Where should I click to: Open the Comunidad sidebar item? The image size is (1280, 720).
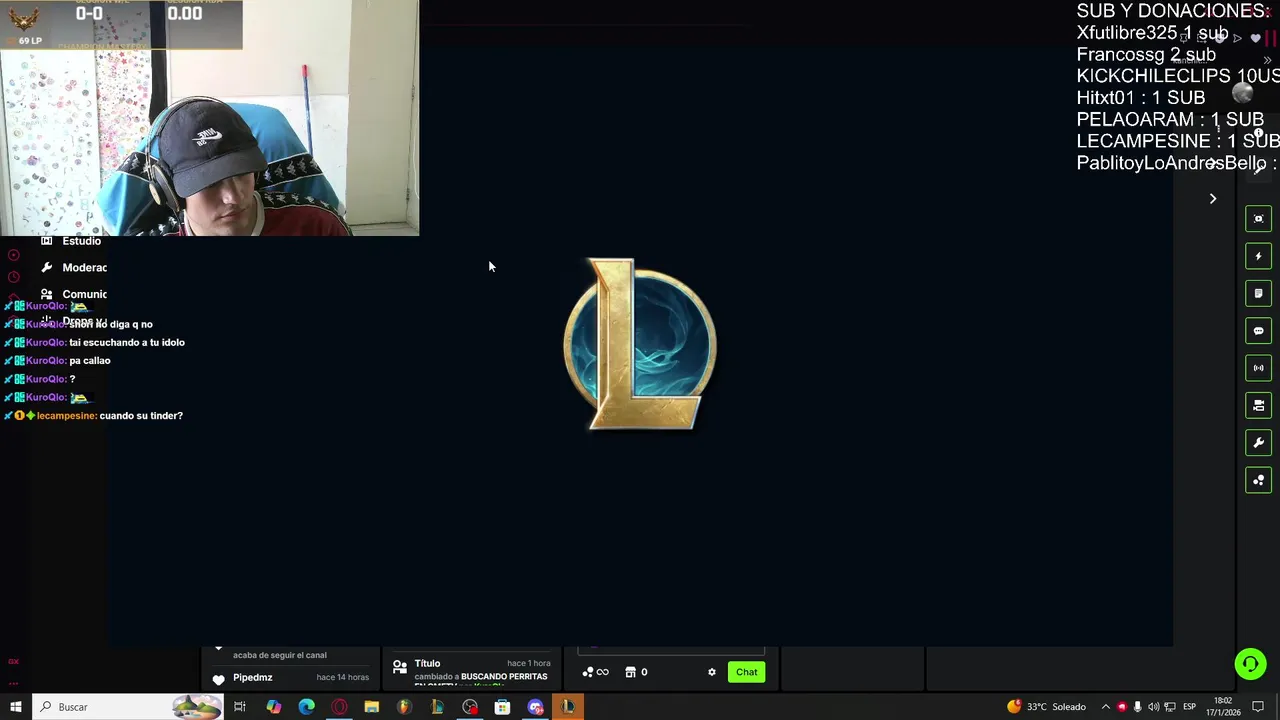74,294
